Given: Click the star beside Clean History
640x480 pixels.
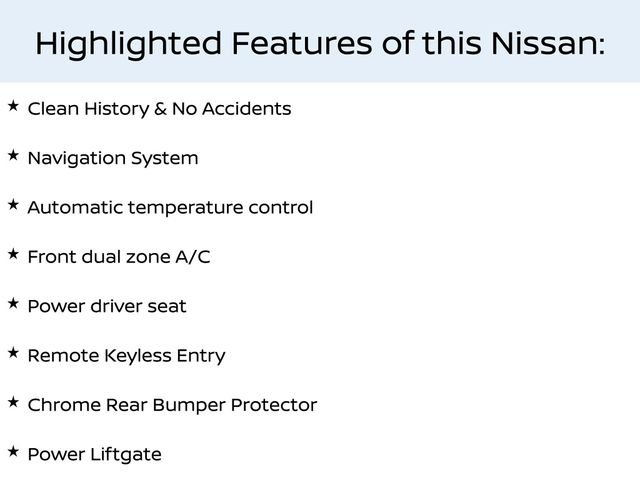Looking at the screenshot, I should 13,105.
